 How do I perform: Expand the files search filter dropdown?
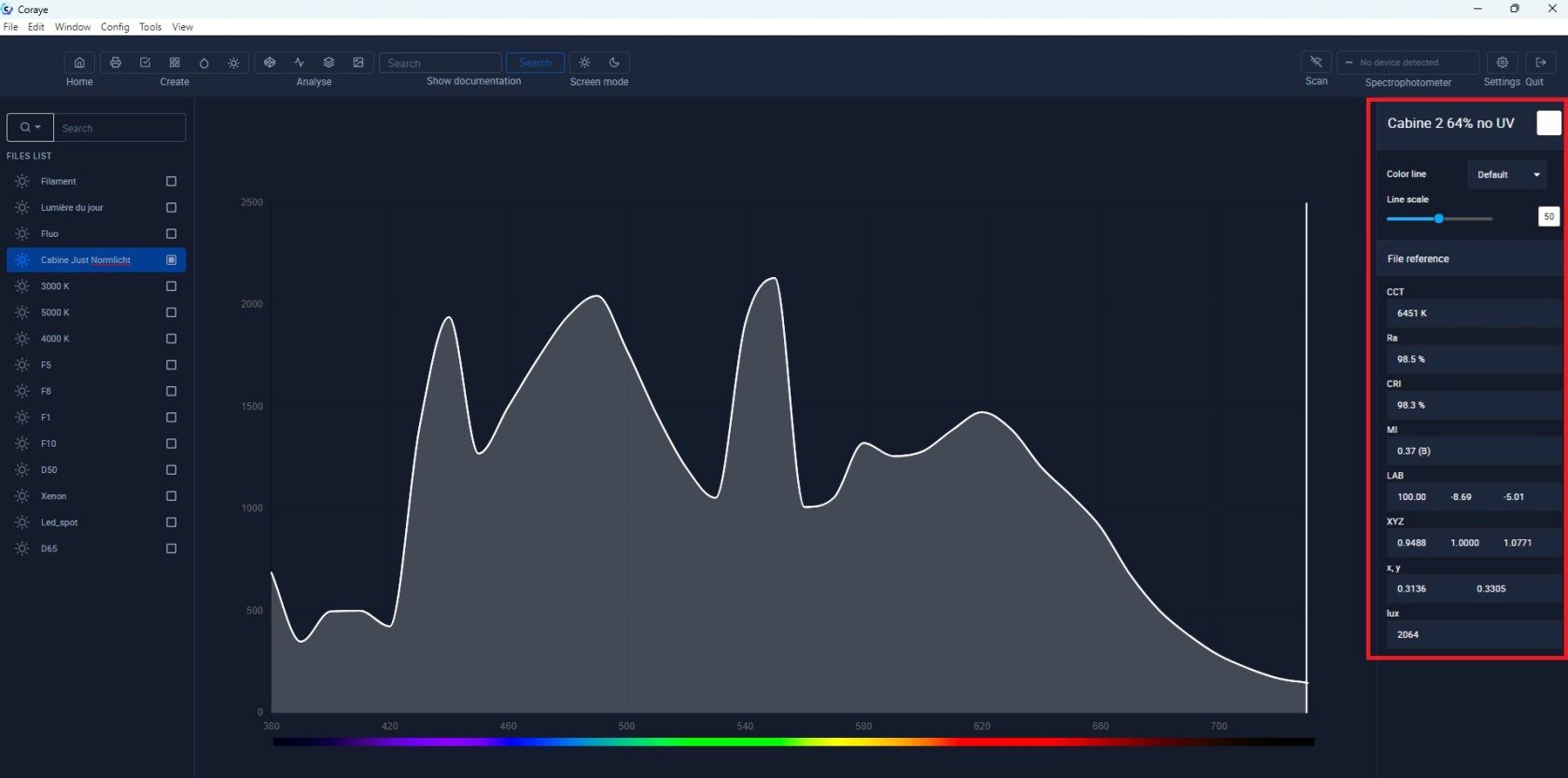pos(30,127)
